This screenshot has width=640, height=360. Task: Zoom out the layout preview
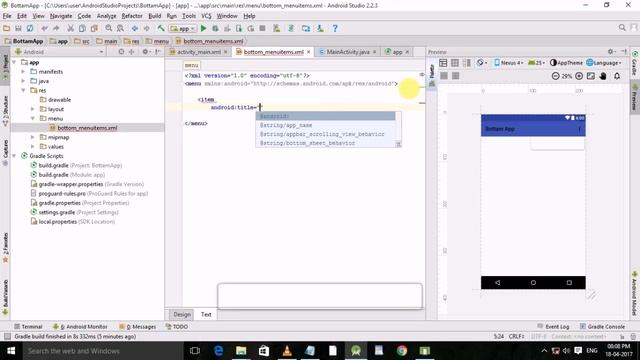pos(555,76)
